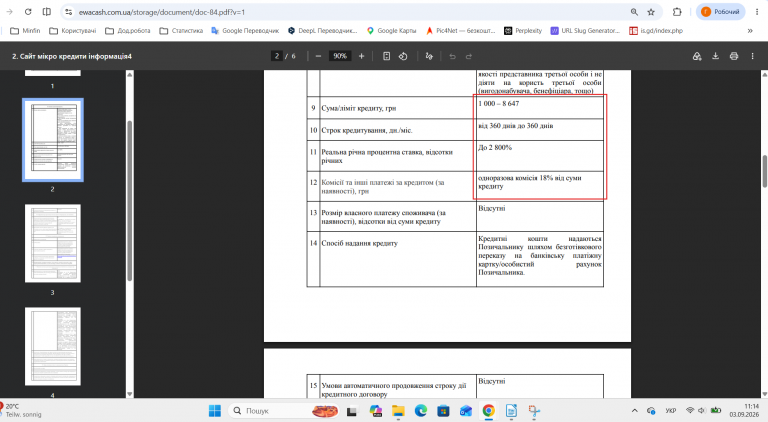The height and width of the screenshot is (422, 768).
Task: Open the Користувачі bookmarks folder
Action: pos(73,30)
